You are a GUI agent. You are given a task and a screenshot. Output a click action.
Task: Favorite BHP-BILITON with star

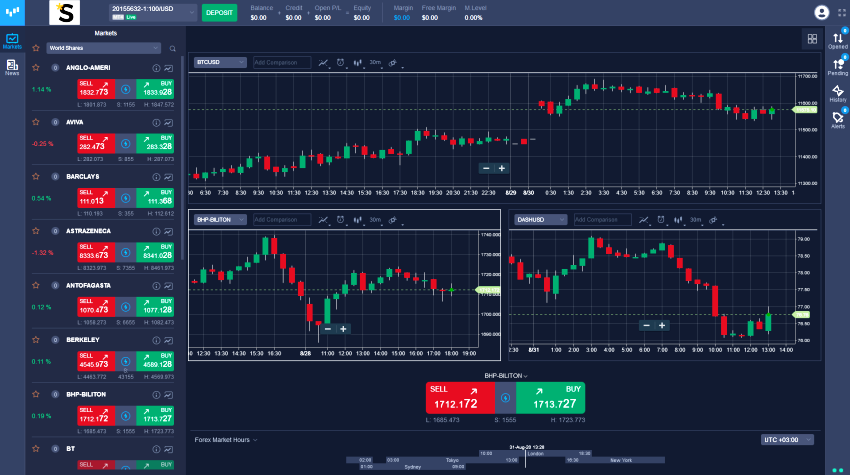click(36, 394)
